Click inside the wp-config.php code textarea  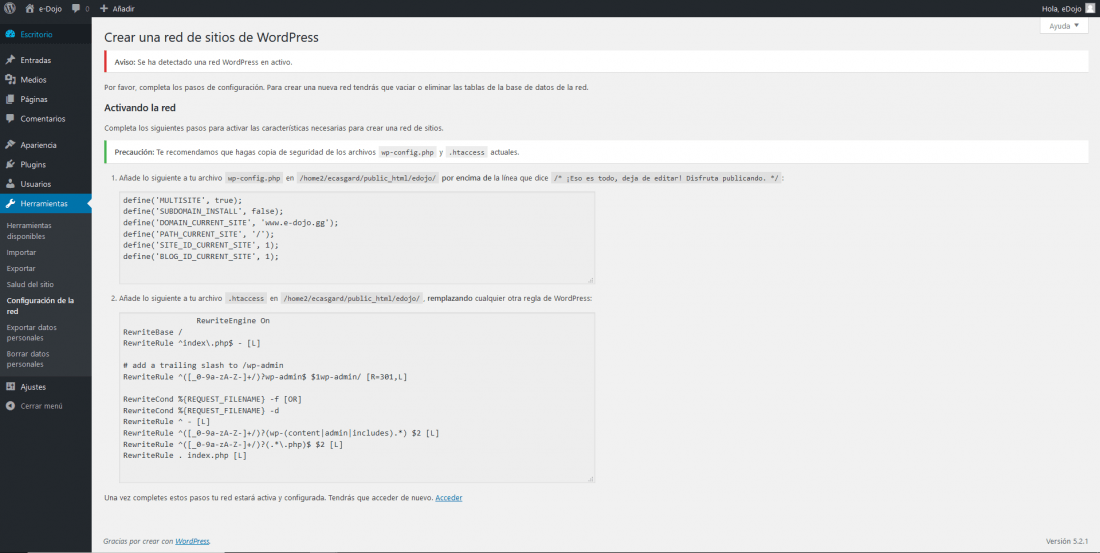(356, 238)
